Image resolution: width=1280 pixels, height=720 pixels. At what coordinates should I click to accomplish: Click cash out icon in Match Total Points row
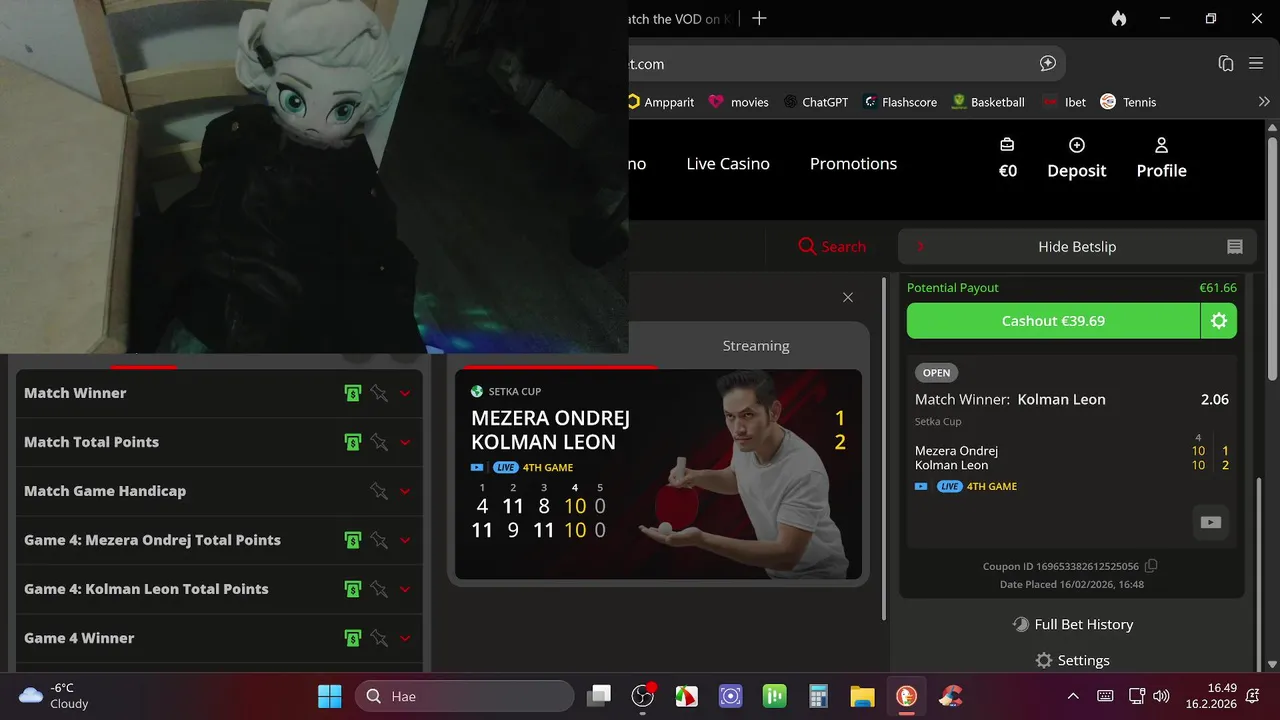[x=352, y=442]
